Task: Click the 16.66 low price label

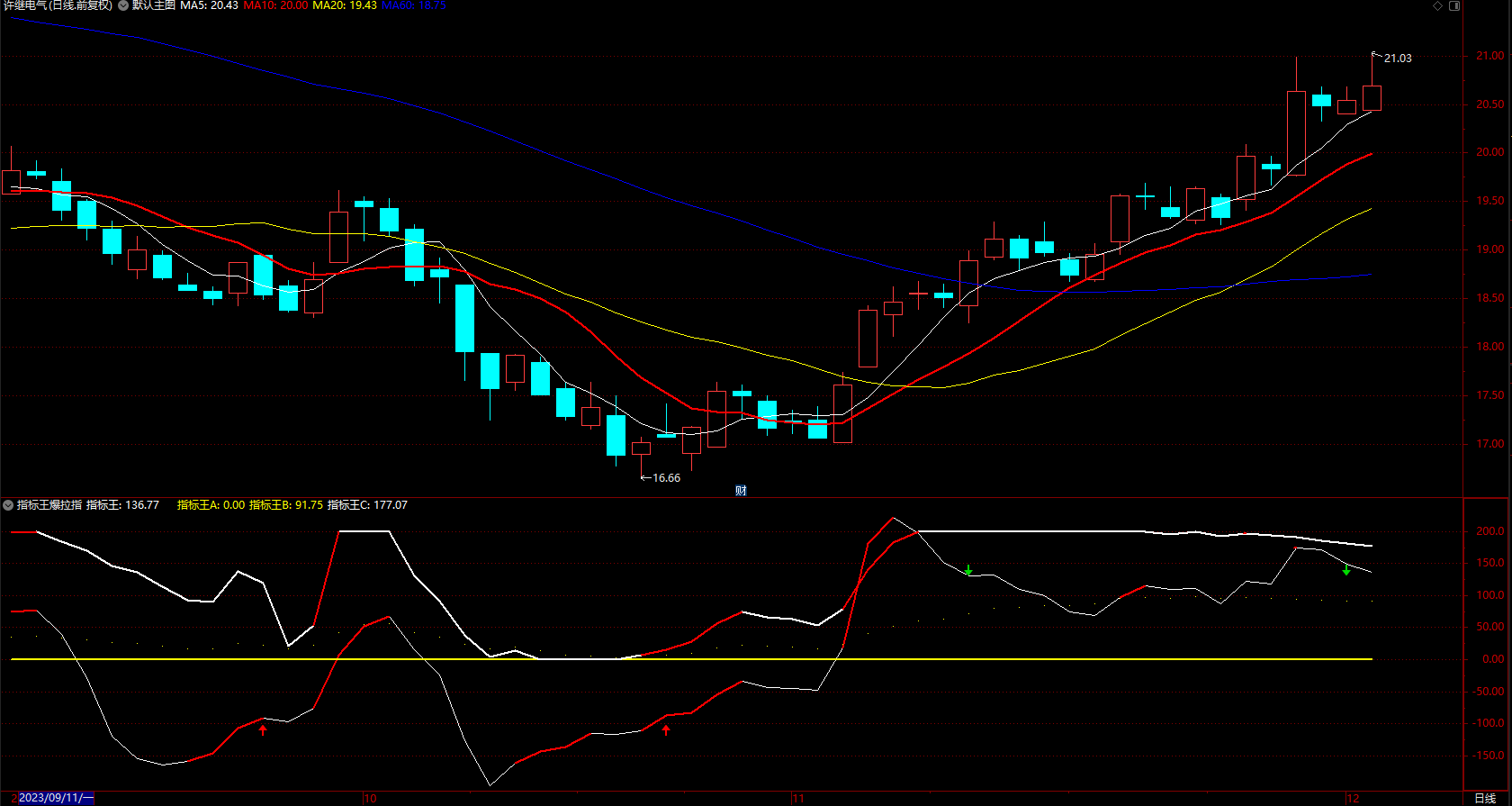Action: (x=666, y=478)
